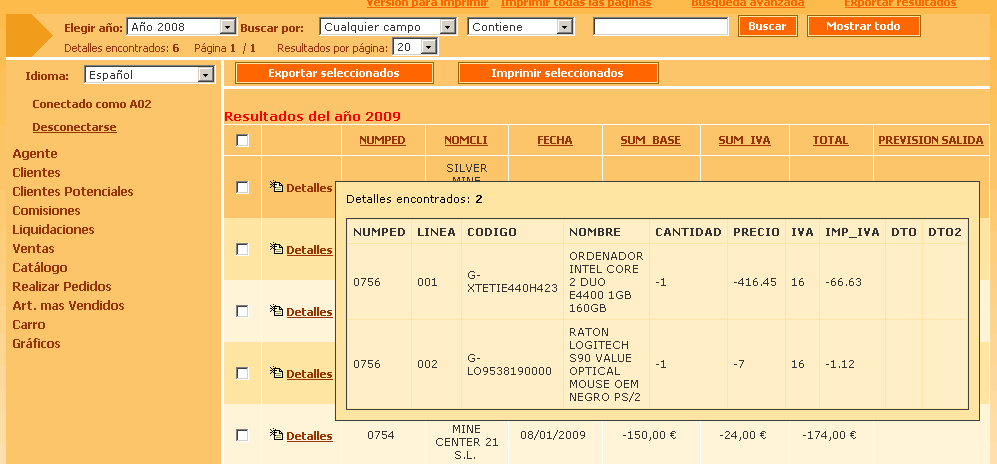This screenshot has width=997, height=464.
Task: Open the Catálogo menu item
Action: click(40, 267)
